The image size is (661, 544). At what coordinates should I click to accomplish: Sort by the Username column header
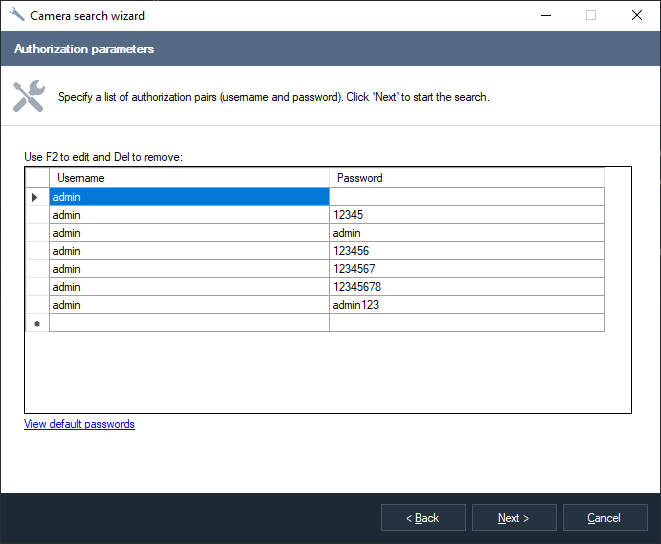coord(189,178)
